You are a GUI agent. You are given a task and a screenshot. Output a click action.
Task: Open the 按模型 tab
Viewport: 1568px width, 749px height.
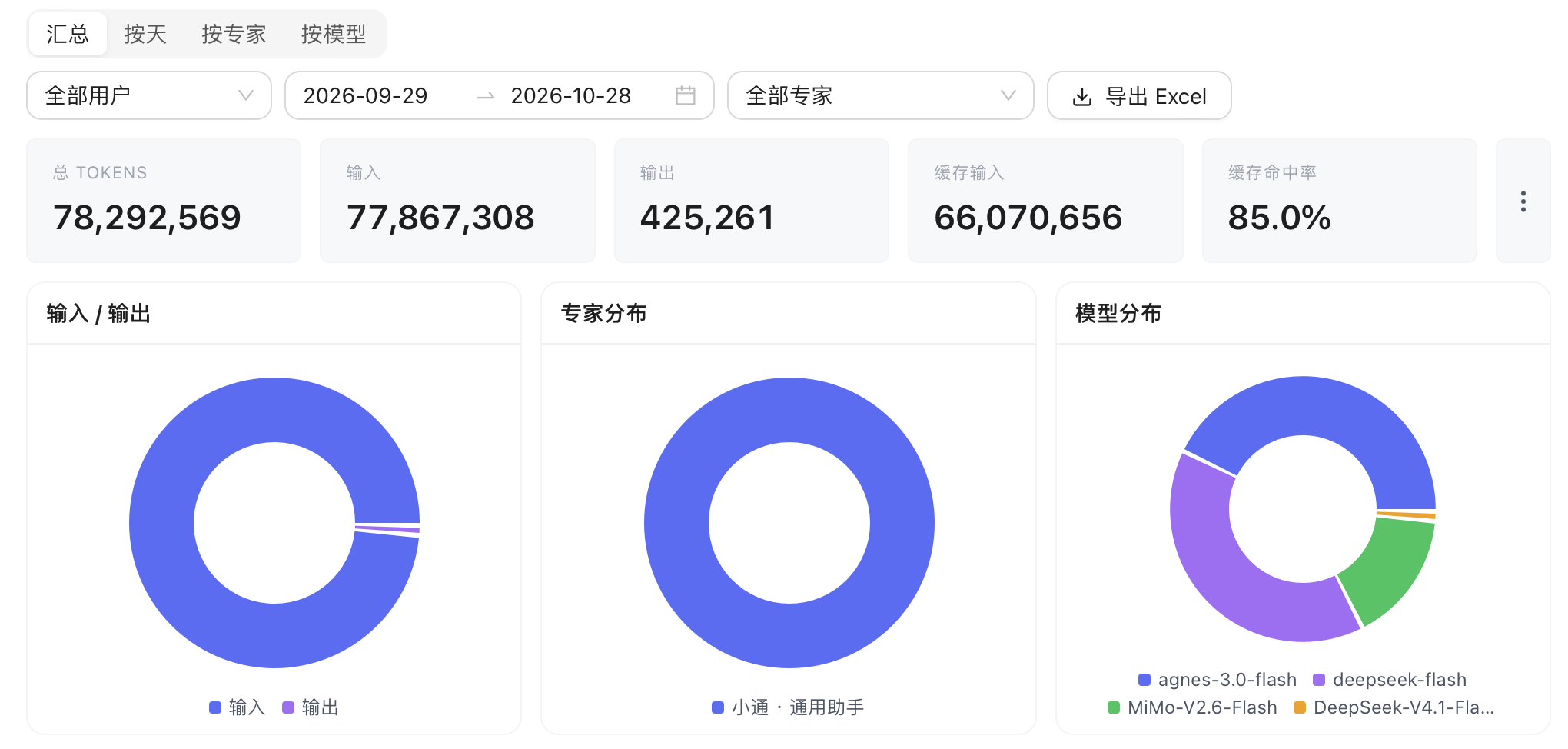[334, 34]
